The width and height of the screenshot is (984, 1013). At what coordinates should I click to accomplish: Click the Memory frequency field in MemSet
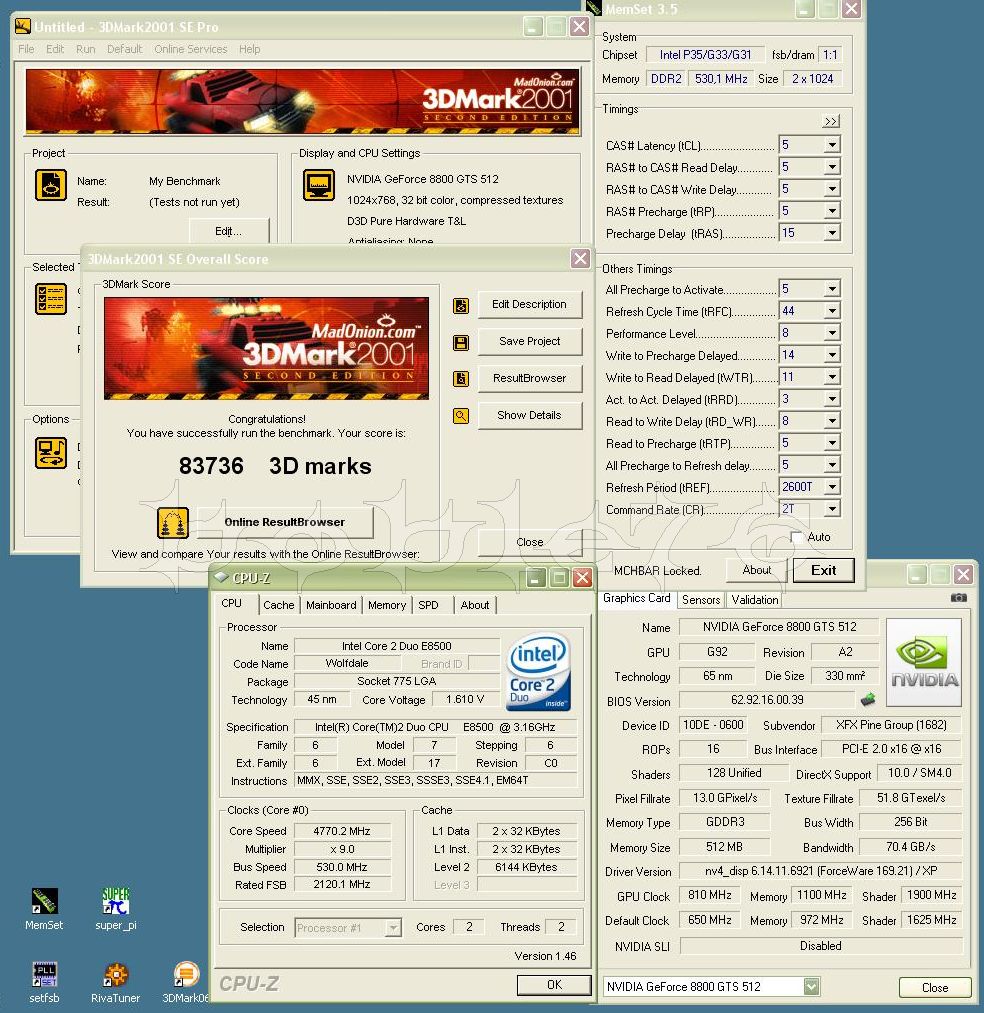click(720, 79)
